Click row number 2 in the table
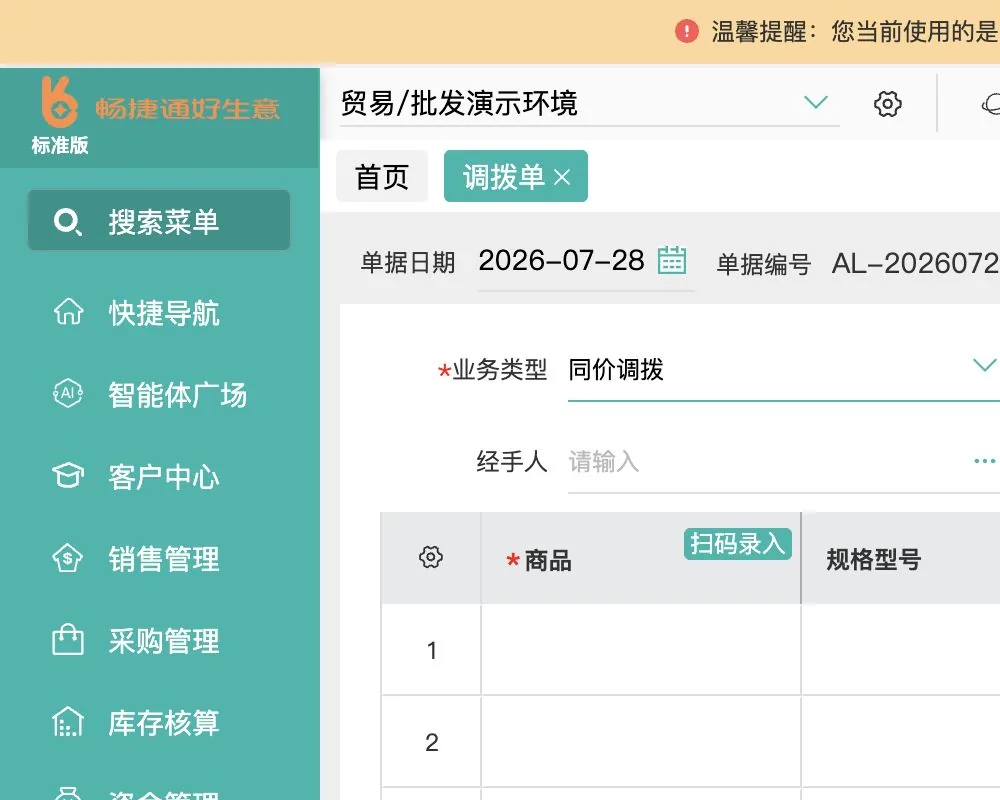Screen dimensions: 1000x800 [x=432, y=742]
